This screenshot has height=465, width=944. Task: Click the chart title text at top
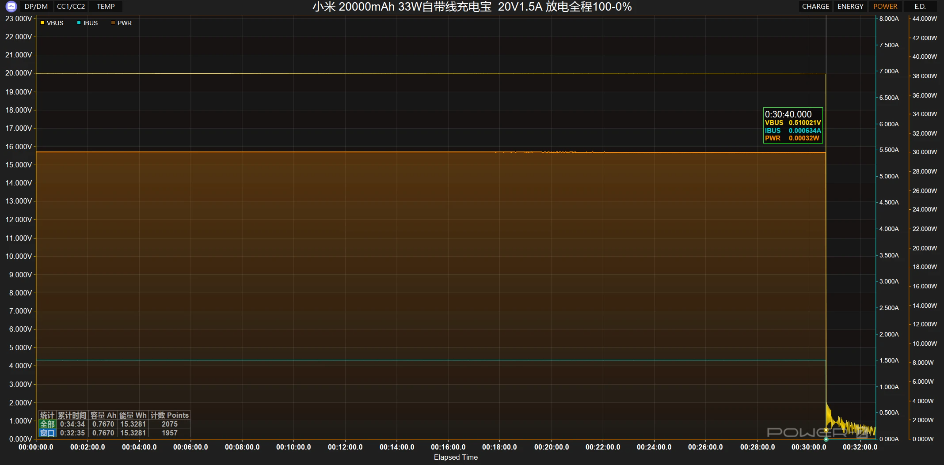(x=472, y=7)
